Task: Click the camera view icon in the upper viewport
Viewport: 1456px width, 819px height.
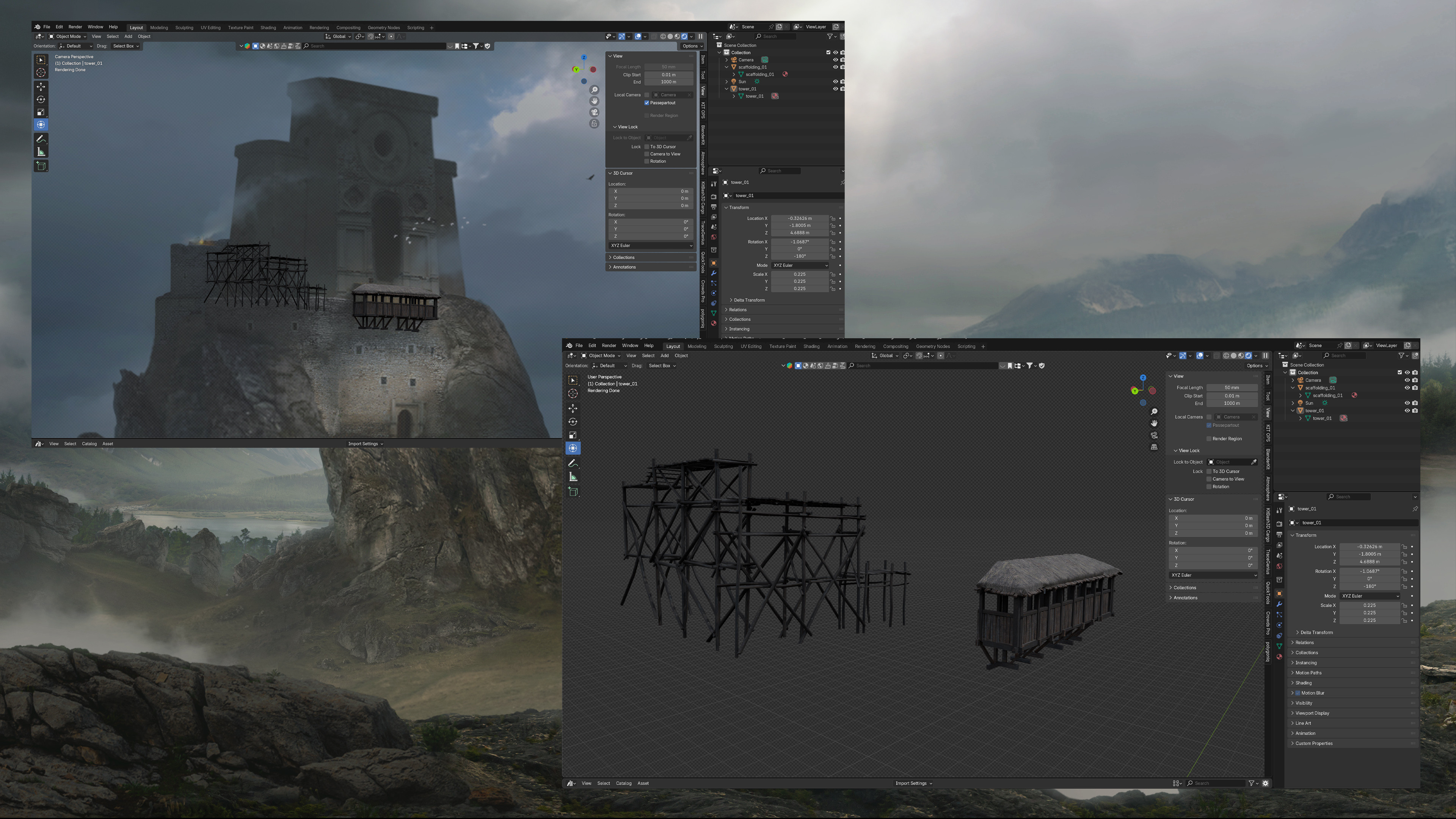Action: pos(594,112)
